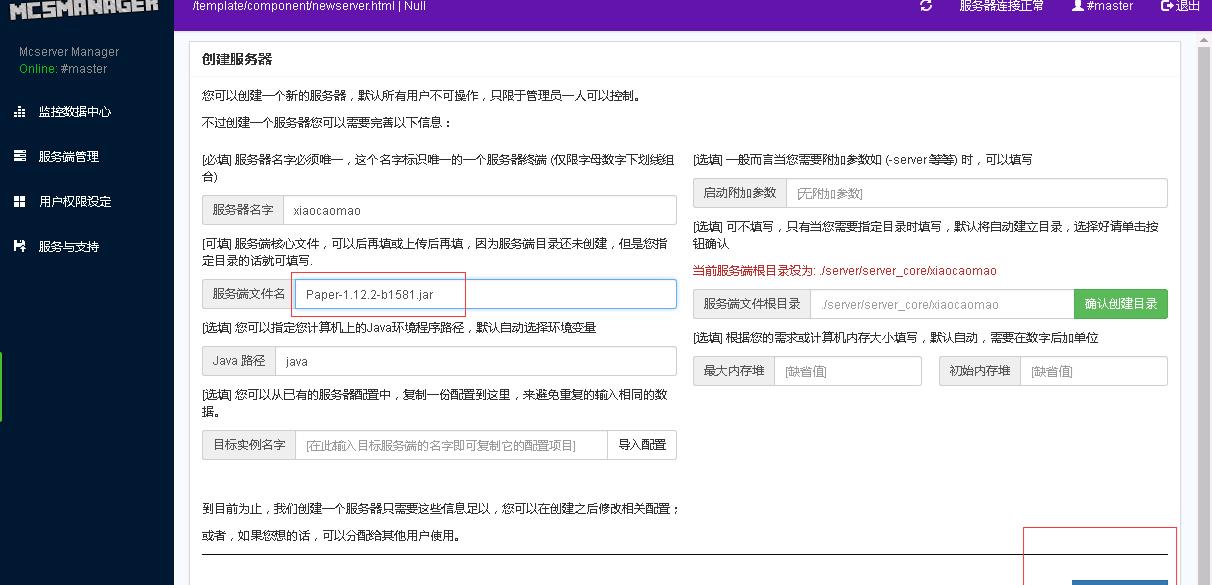Click the 启动附加参数 input field
Viewport: 1212px width, 585px height.
[x=976, y=193]
